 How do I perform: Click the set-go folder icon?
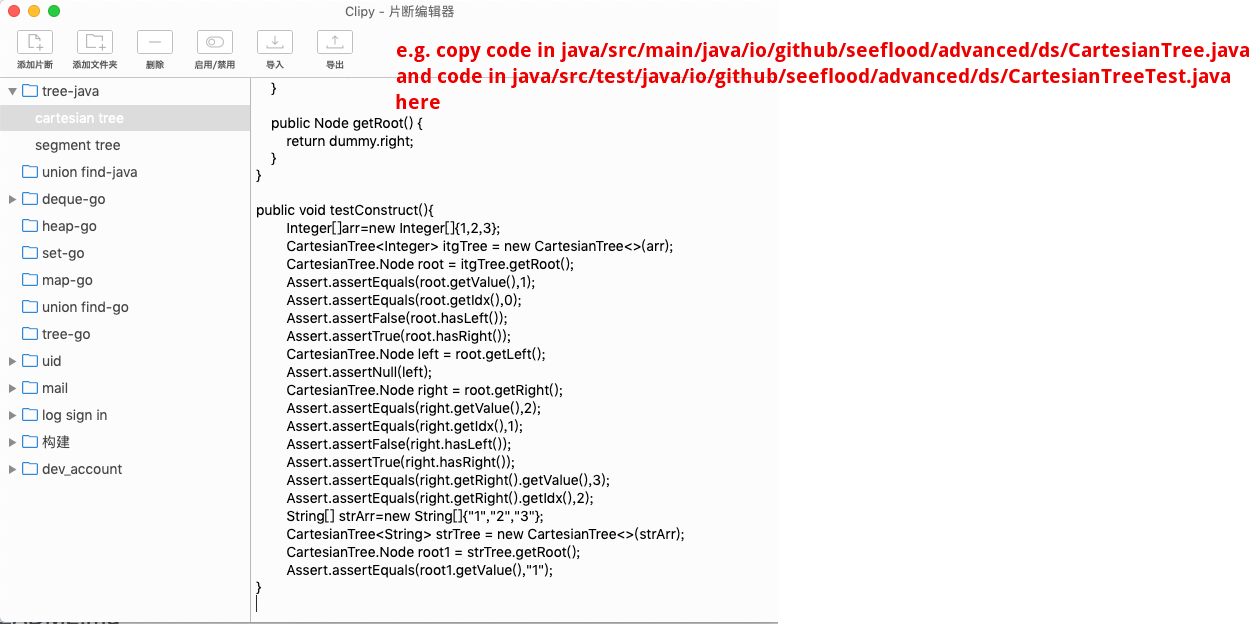29,253
